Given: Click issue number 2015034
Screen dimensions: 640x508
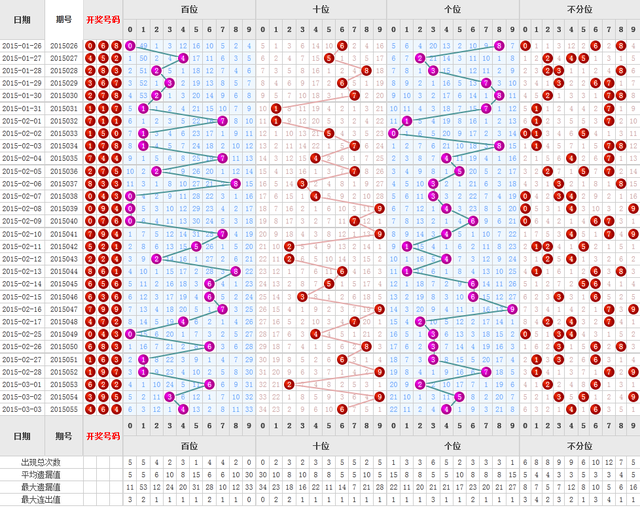Looking at the screenshot, I should (64, 146).
